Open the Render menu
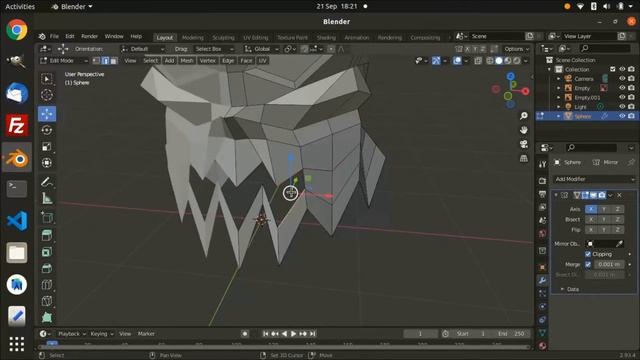This screenshot has width=640, height=360. 89,36
